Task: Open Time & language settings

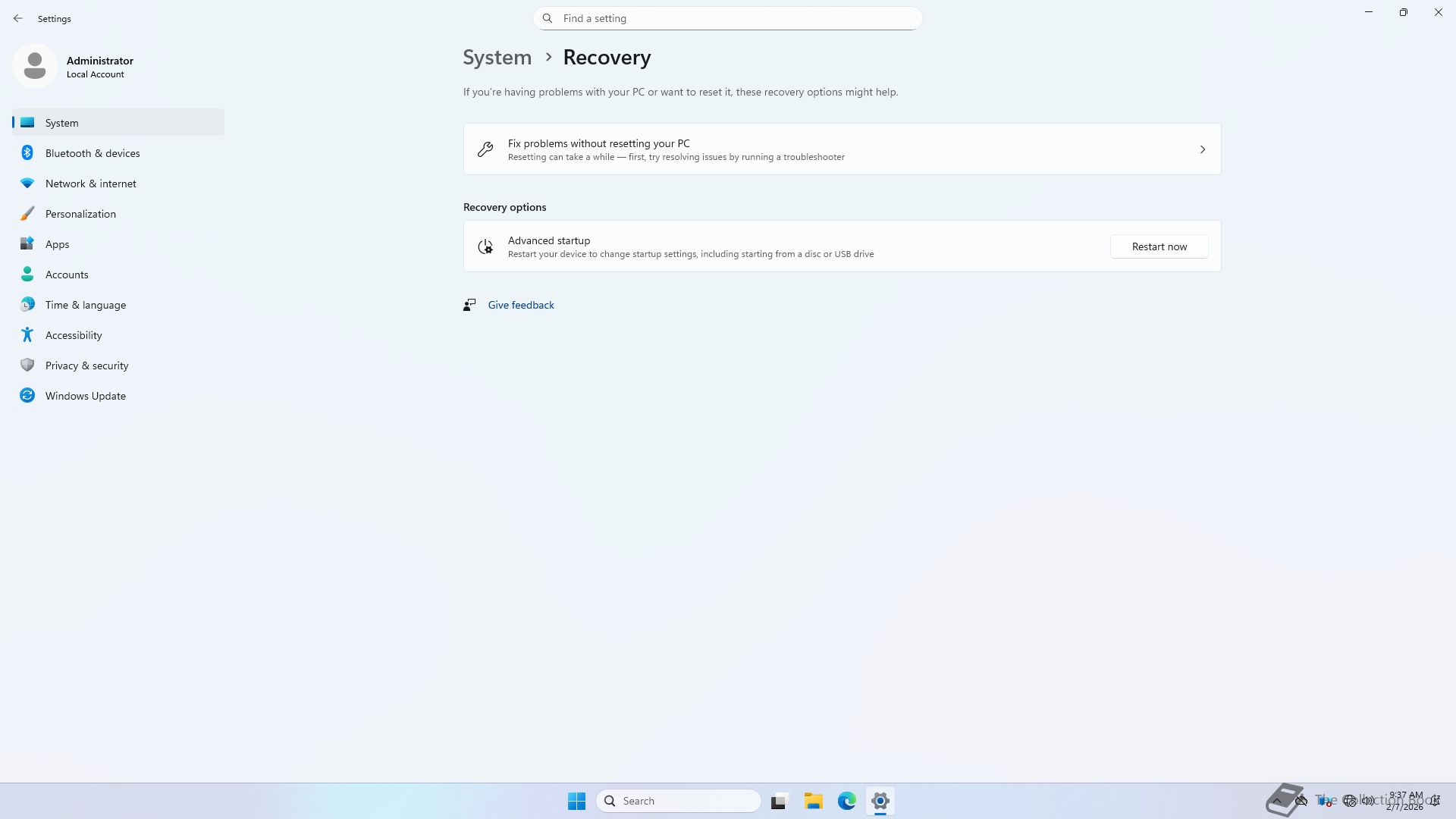Action: tap(86, 305)
